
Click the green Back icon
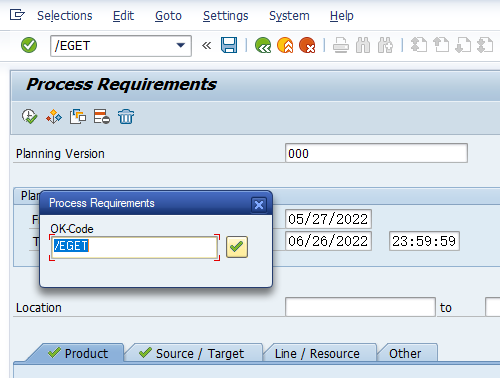click(263, 45)
